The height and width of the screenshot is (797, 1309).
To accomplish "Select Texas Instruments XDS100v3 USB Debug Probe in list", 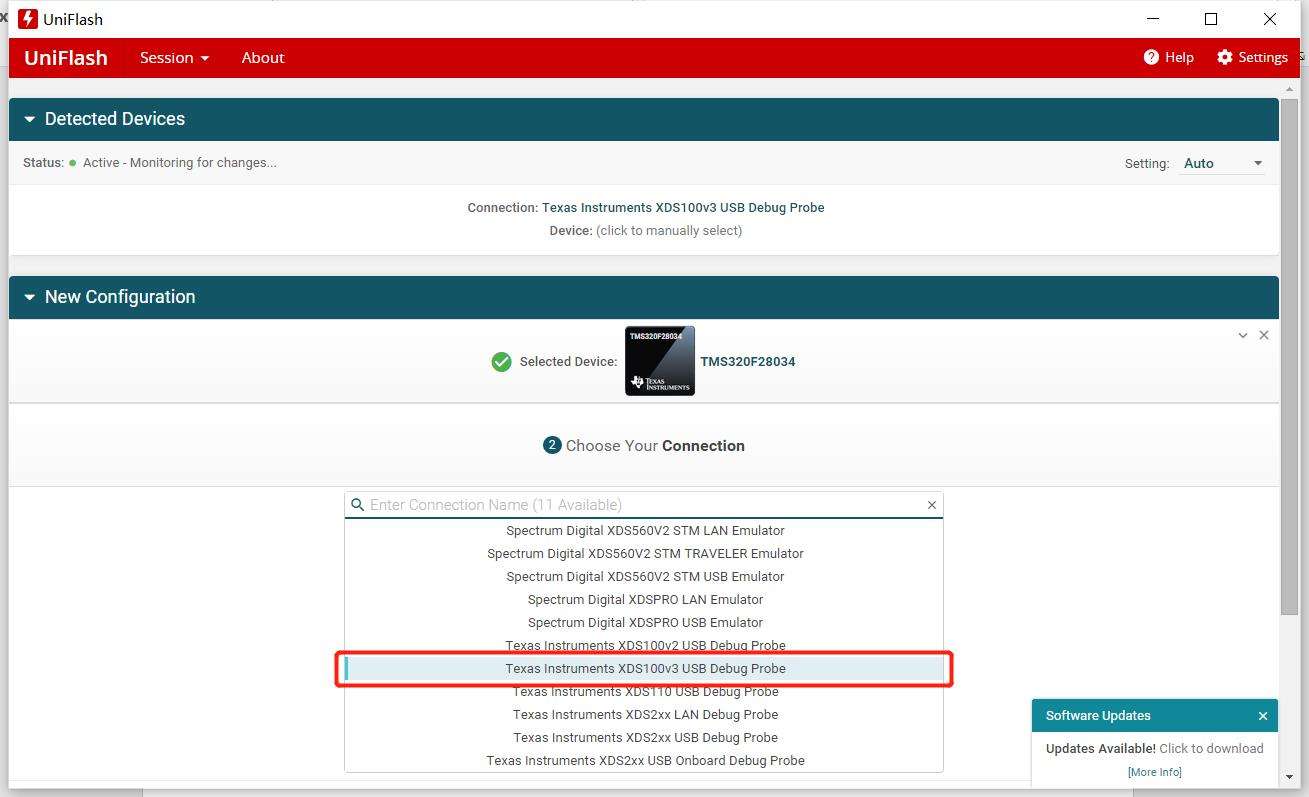I will (x=645, y=669).
